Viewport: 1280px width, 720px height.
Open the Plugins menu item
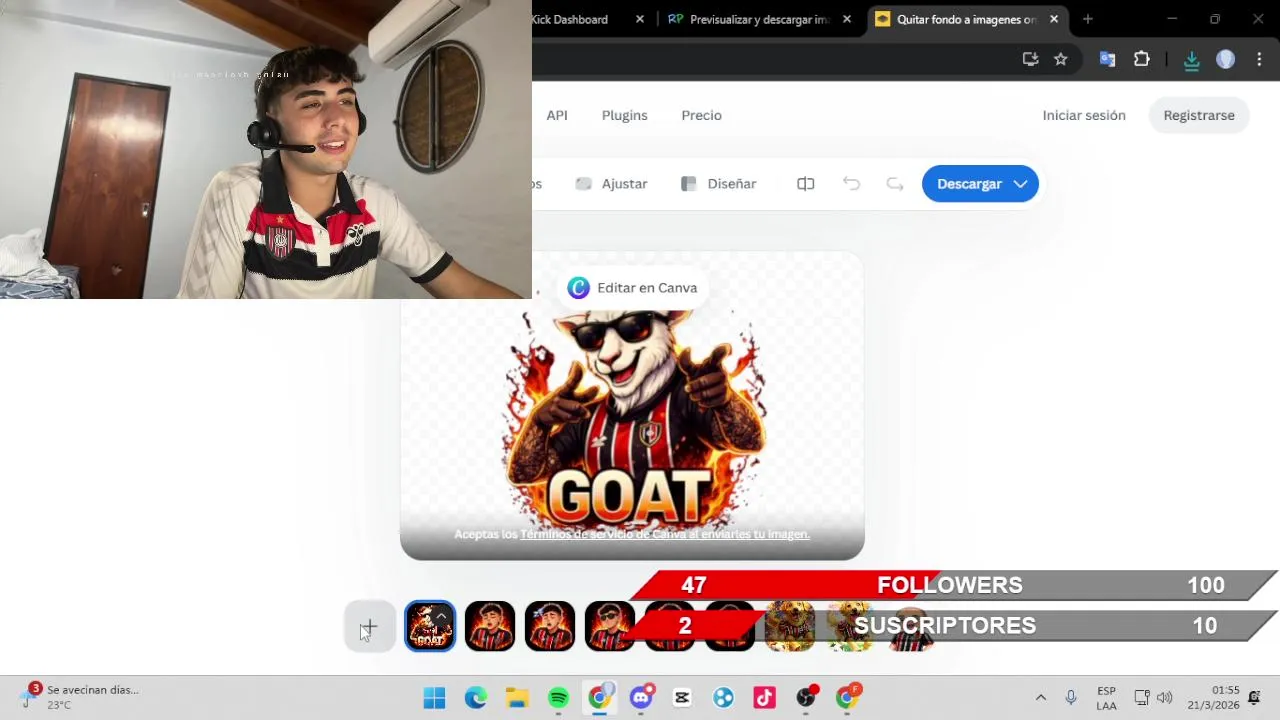point(625,115)
